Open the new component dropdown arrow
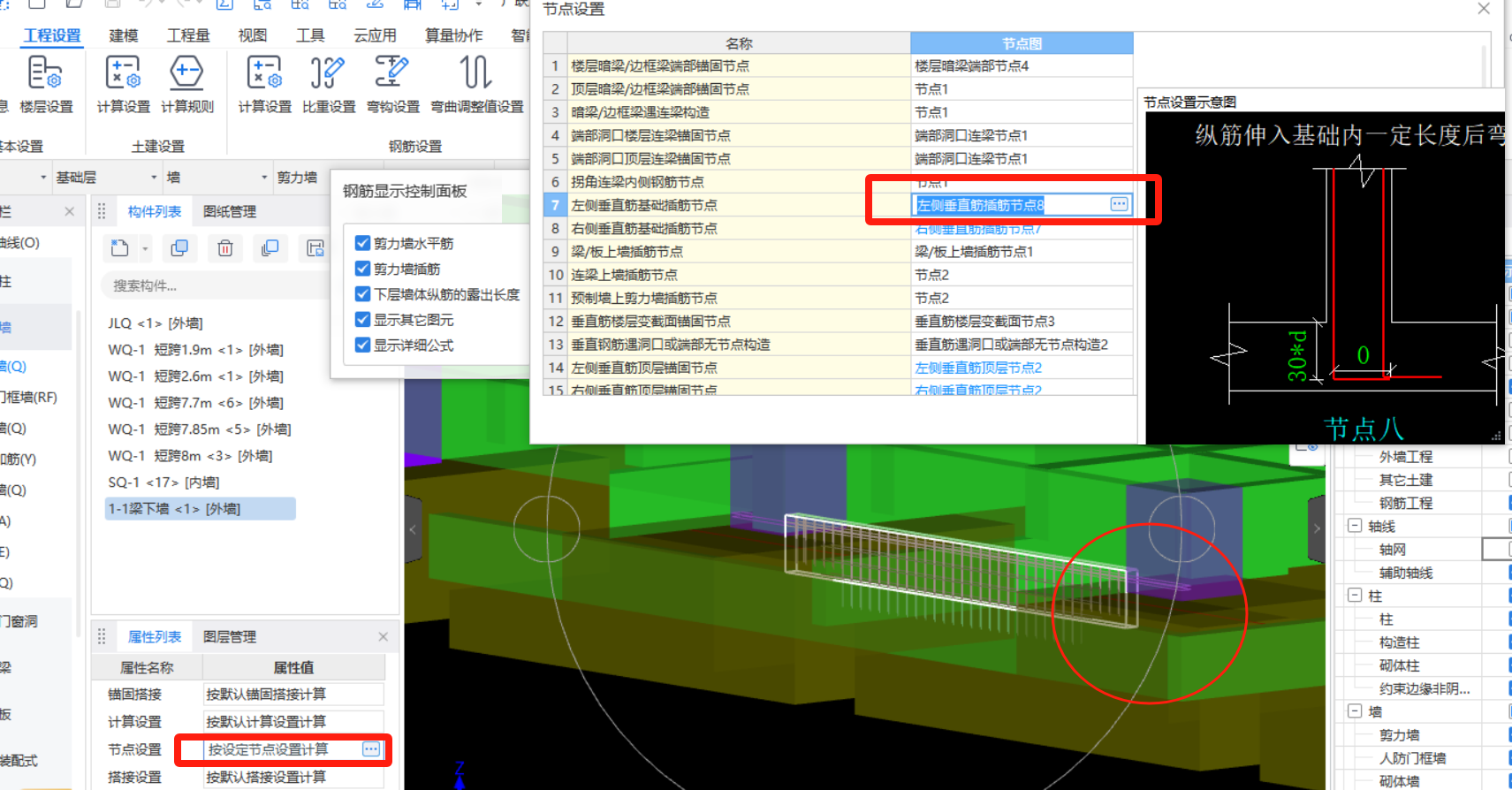Screen dimensions: 1512x790 (x=145, y=249)
